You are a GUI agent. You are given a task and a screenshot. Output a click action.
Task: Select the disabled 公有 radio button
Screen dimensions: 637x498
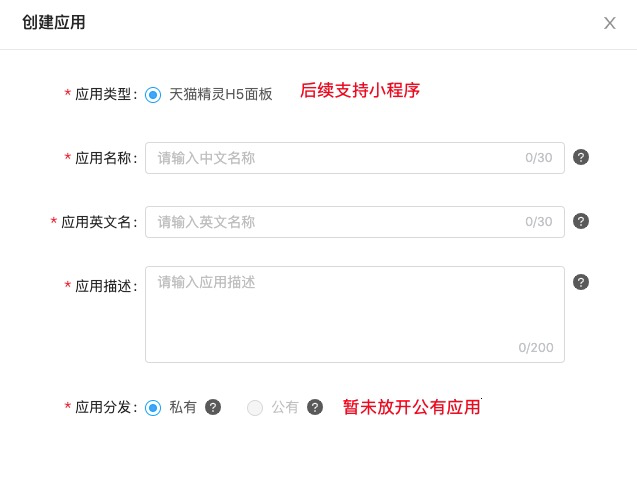(x=255, y=407)
